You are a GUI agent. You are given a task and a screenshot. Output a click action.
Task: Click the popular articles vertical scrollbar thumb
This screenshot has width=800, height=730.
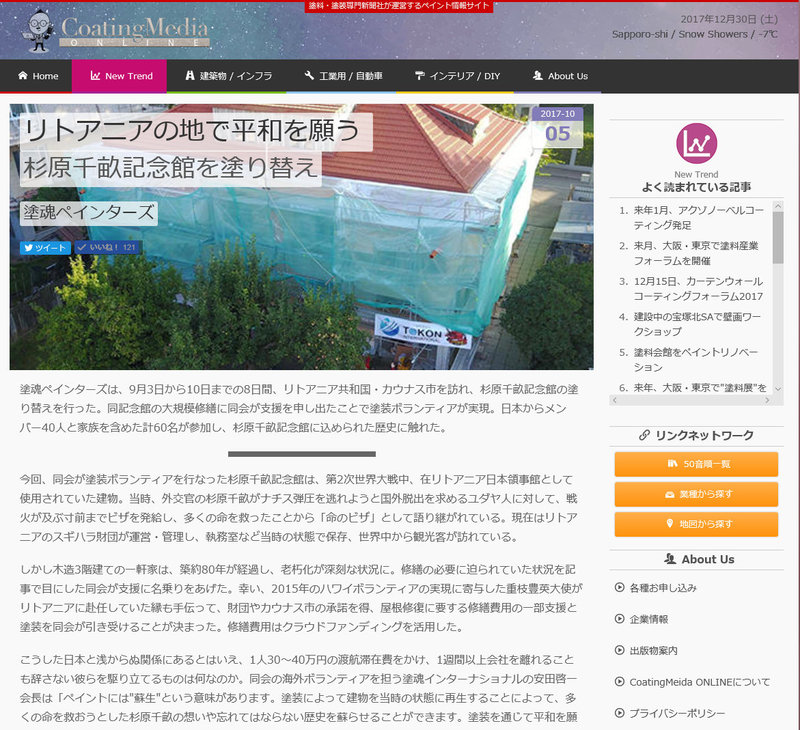(778, 237)
